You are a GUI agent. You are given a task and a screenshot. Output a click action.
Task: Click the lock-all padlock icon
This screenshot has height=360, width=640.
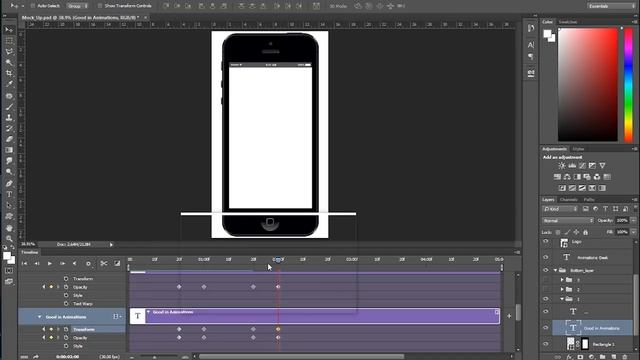coord(586,232)
